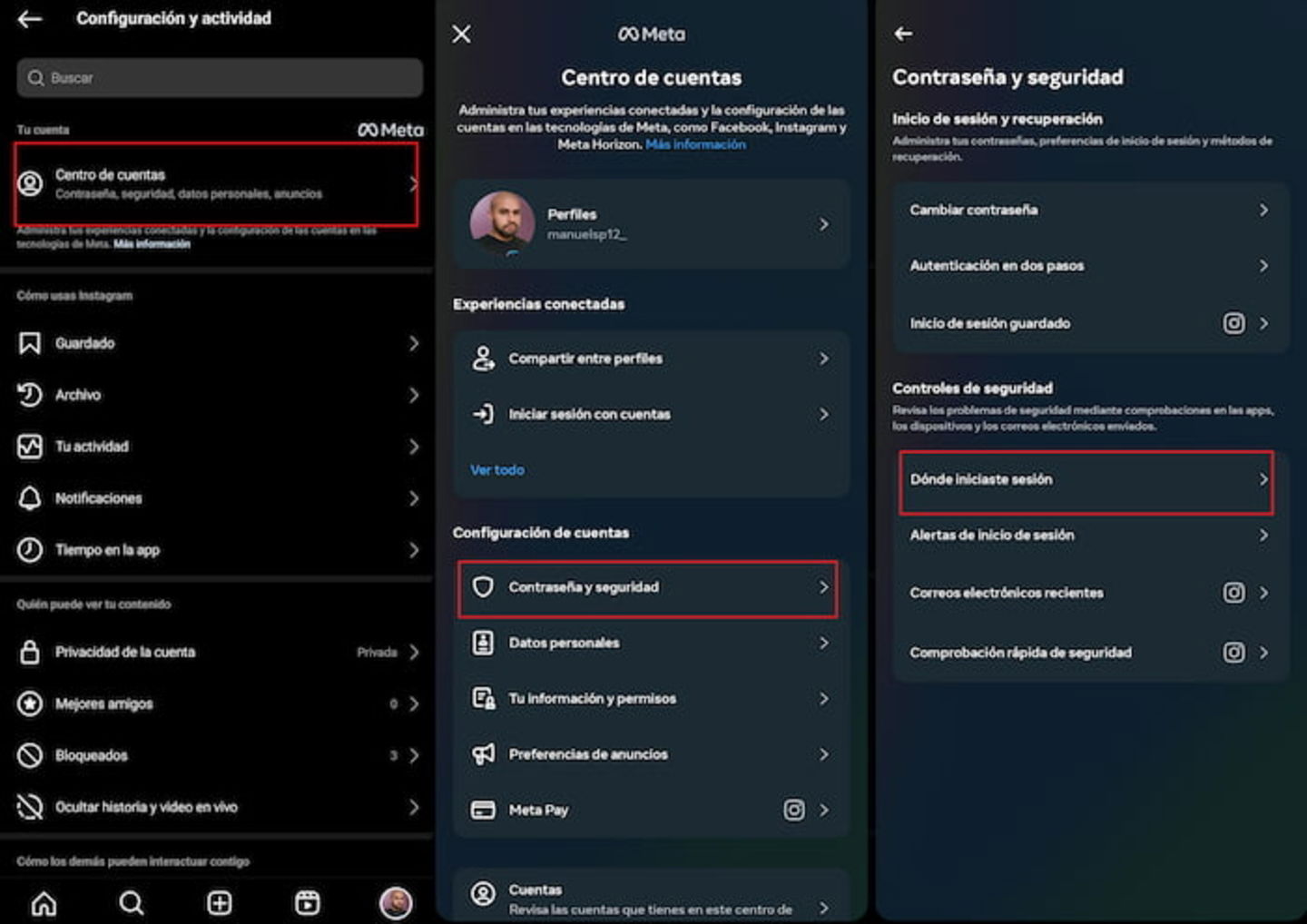Click the Bloqueados blocked icon
1307x924 pixels.
tap(30, 755)
